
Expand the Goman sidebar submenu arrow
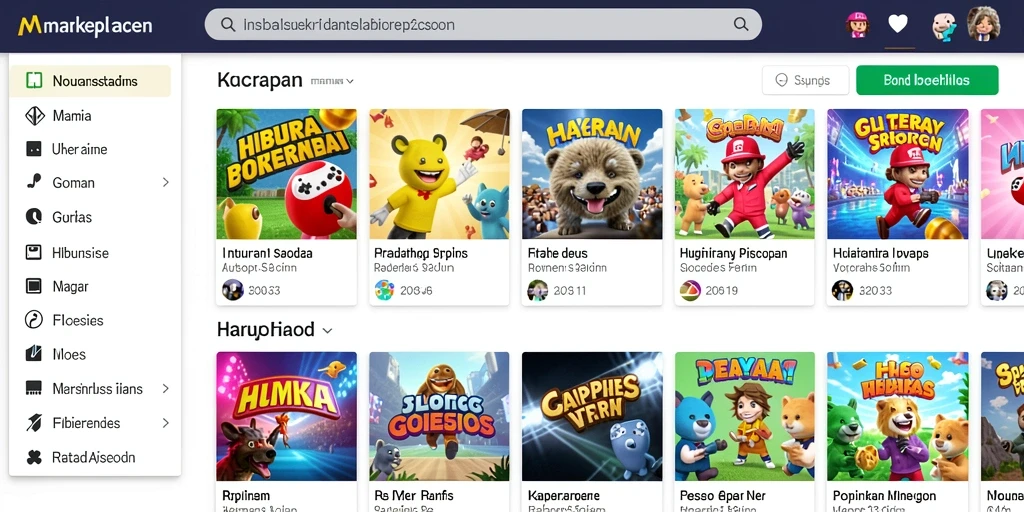point(166,182)
